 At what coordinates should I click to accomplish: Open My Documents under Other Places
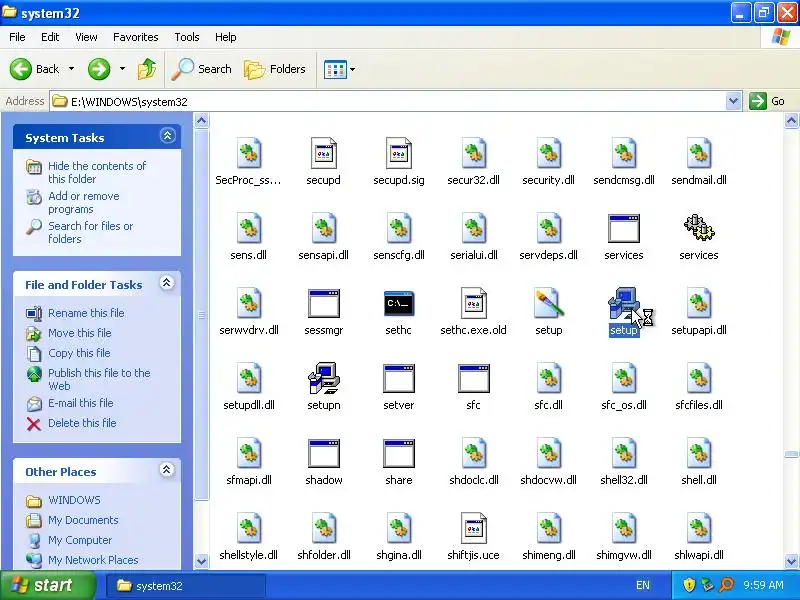click(x=83, y=520)
